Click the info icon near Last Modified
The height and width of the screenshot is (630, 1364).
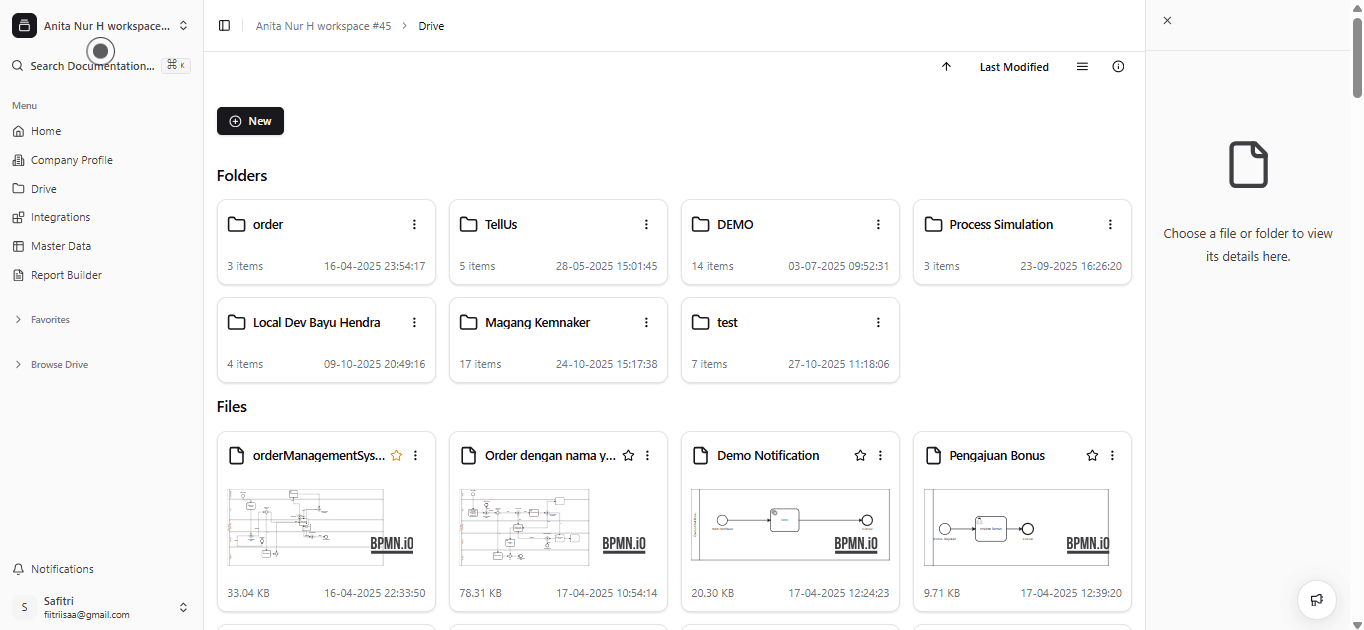pos(1118,66)
